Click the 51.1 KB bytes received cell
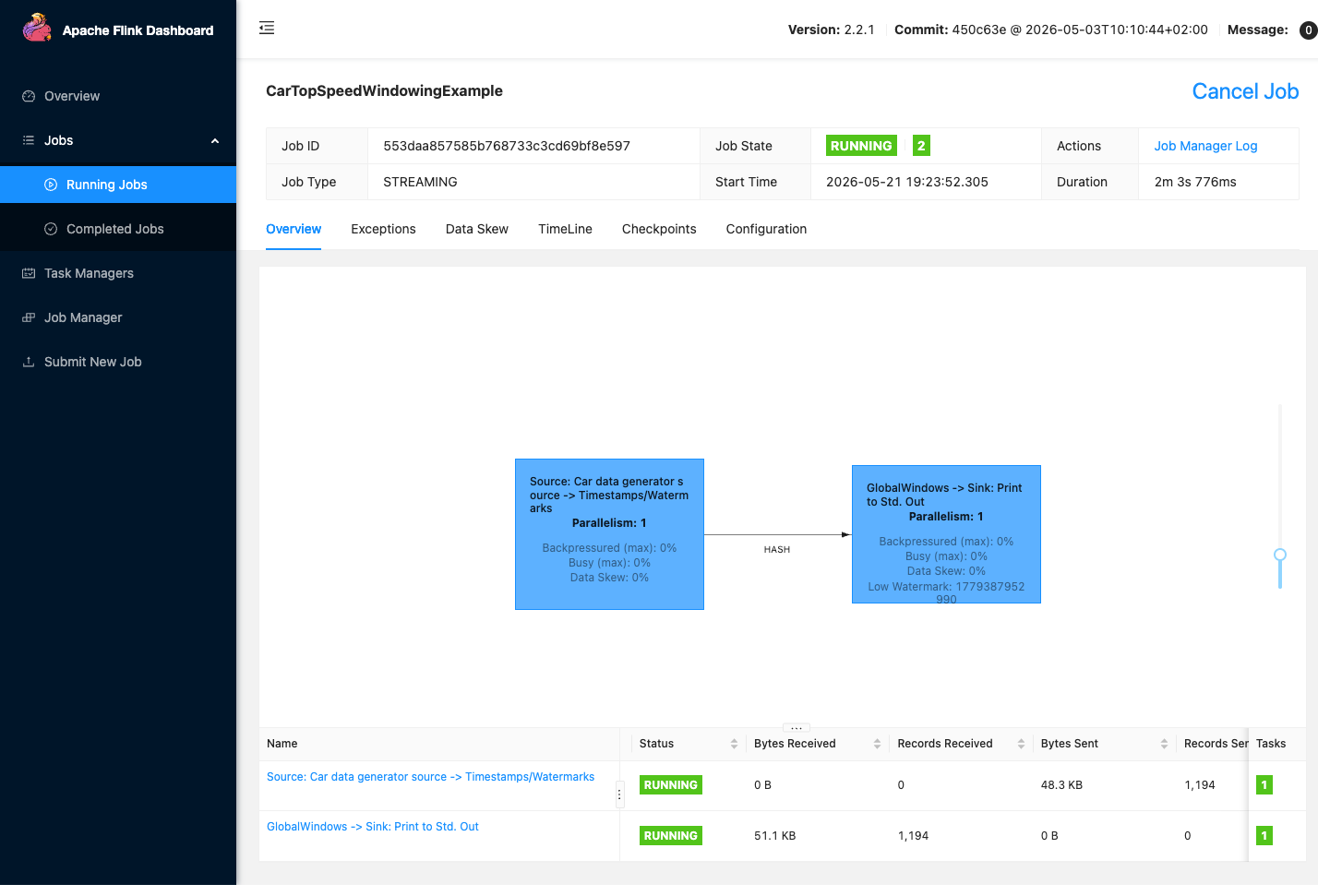Viewport: 1318px width, 896px height. (774, 836)
